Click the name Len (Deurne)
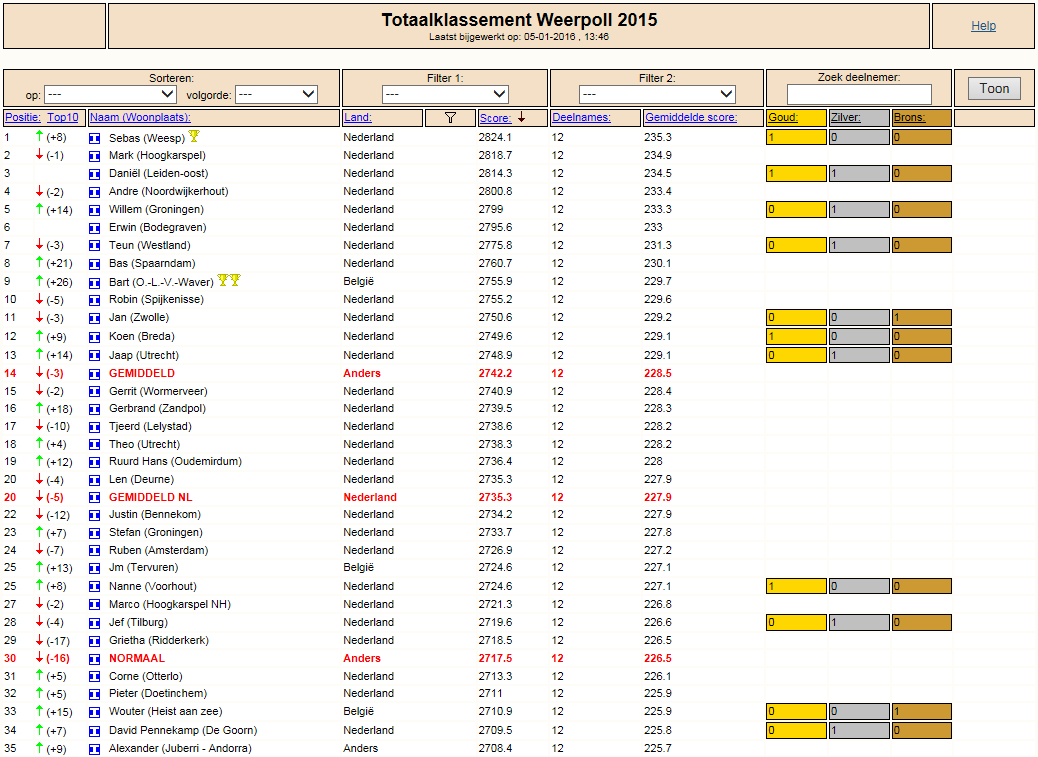 pos(142,480)
